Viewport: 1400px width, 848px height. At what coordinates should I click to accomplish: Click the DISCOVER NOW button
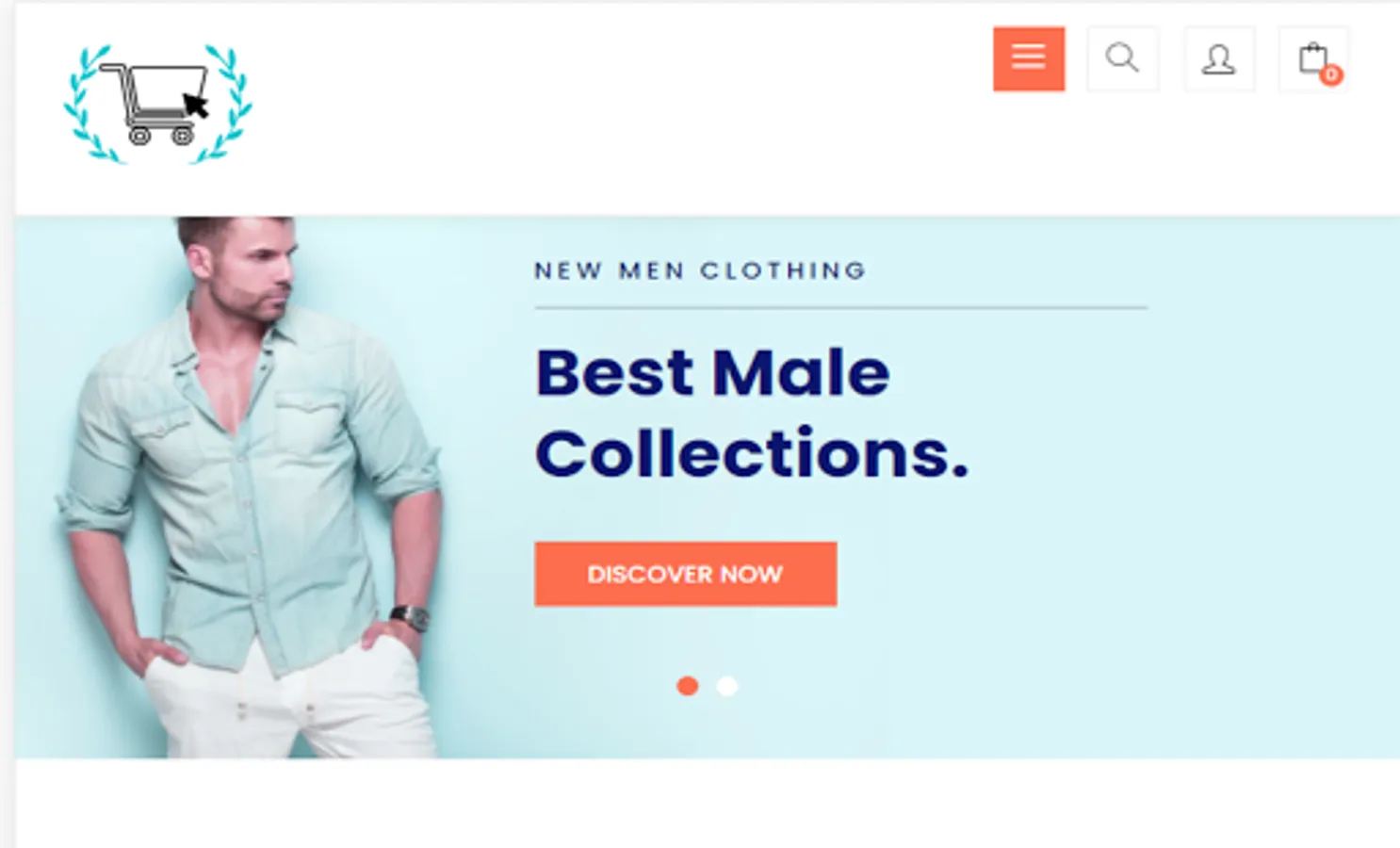coord(686,574)
